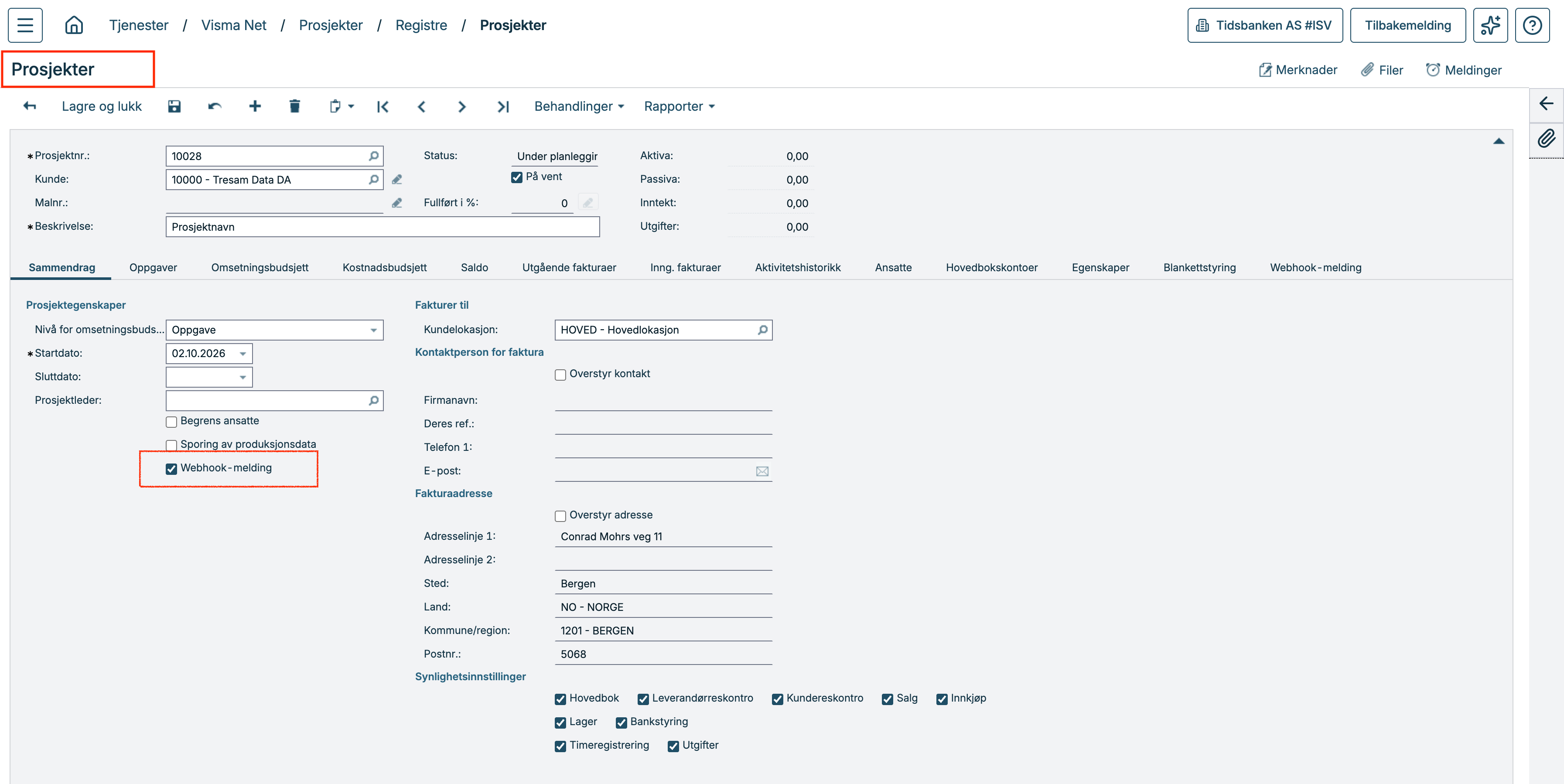Click the Beskrivelse input field
The image size is (1564, 784).
(x=382, y=227)
